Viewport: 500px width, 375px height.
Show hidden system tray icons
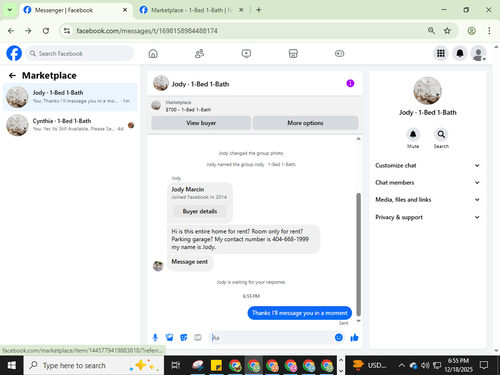point(402,366)
